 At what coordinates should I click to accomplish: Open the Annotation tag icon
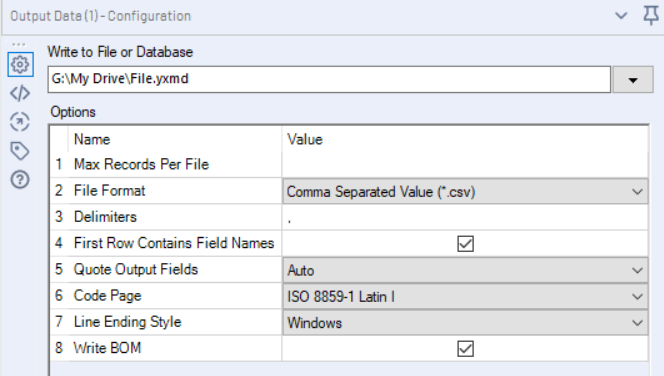(20, 151)
